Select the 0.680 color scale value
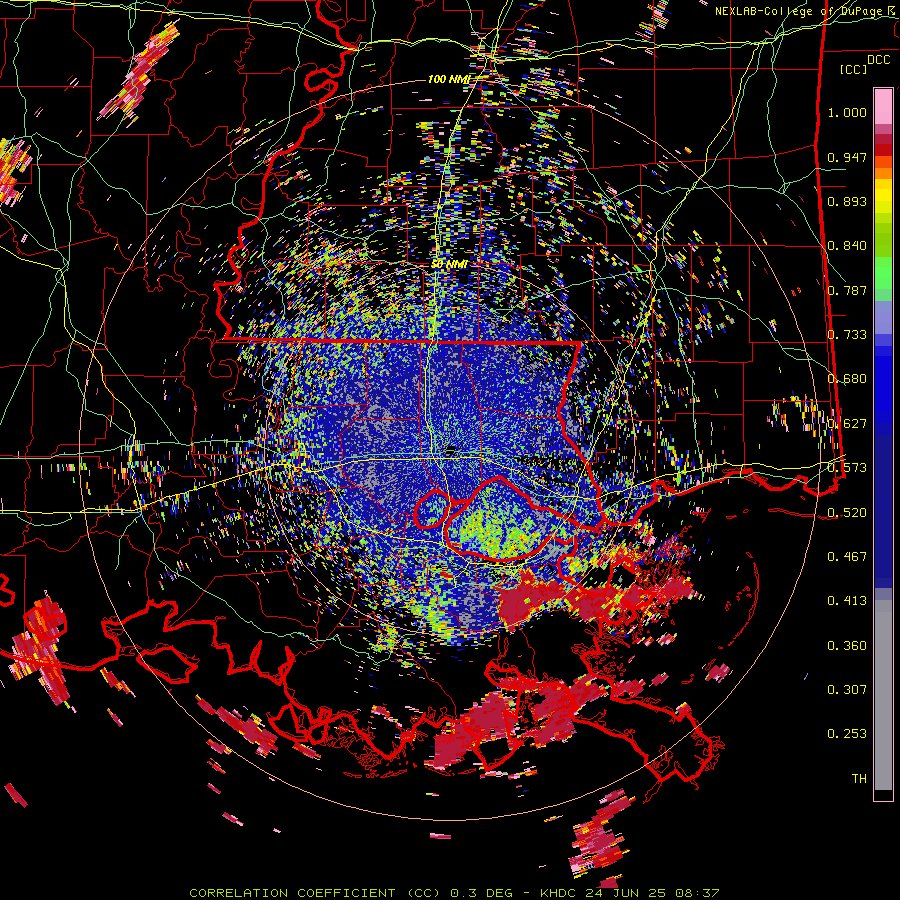The height and width of the screenshot is (900, 900). tap(847, 379)
